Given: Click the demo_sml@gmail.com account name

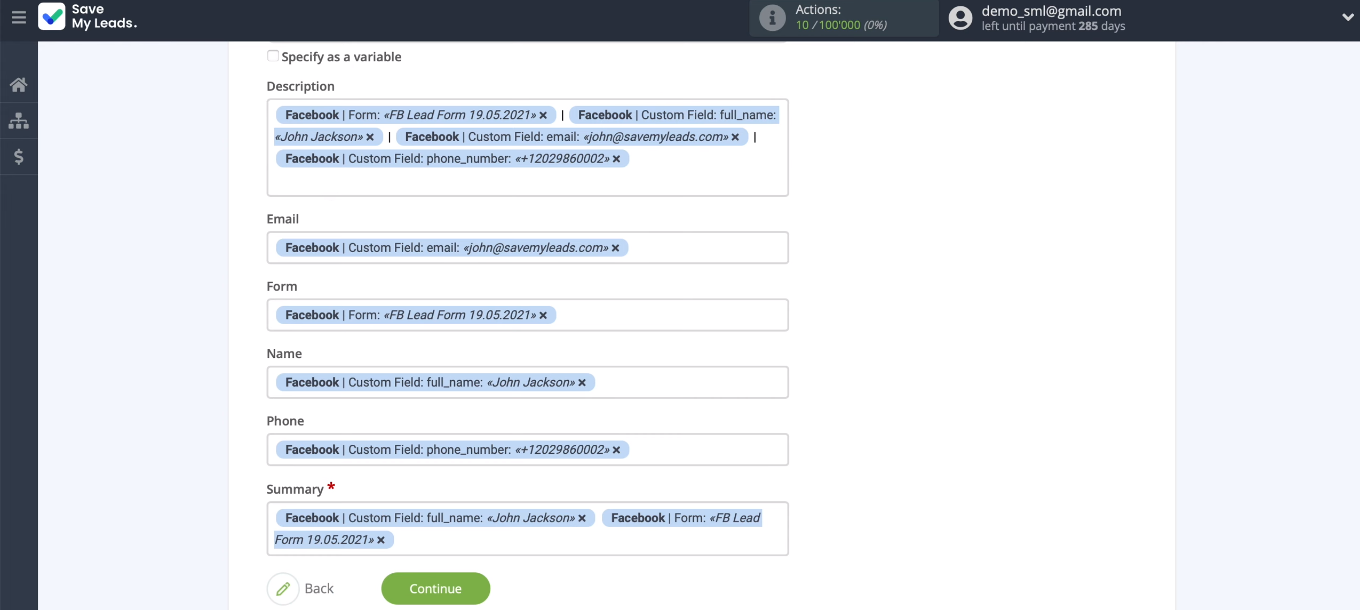Looking at the screenshot, I should (x=1051, y=11).
